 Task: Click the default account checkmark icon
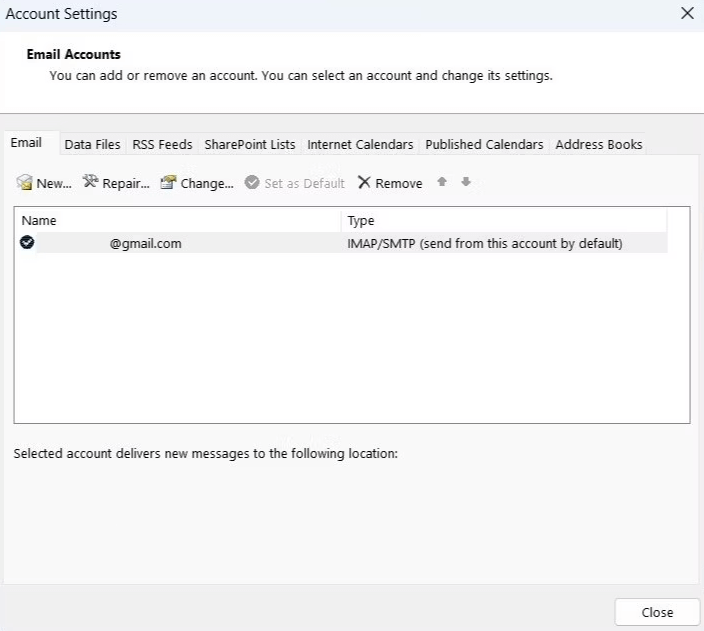[27, 243]
